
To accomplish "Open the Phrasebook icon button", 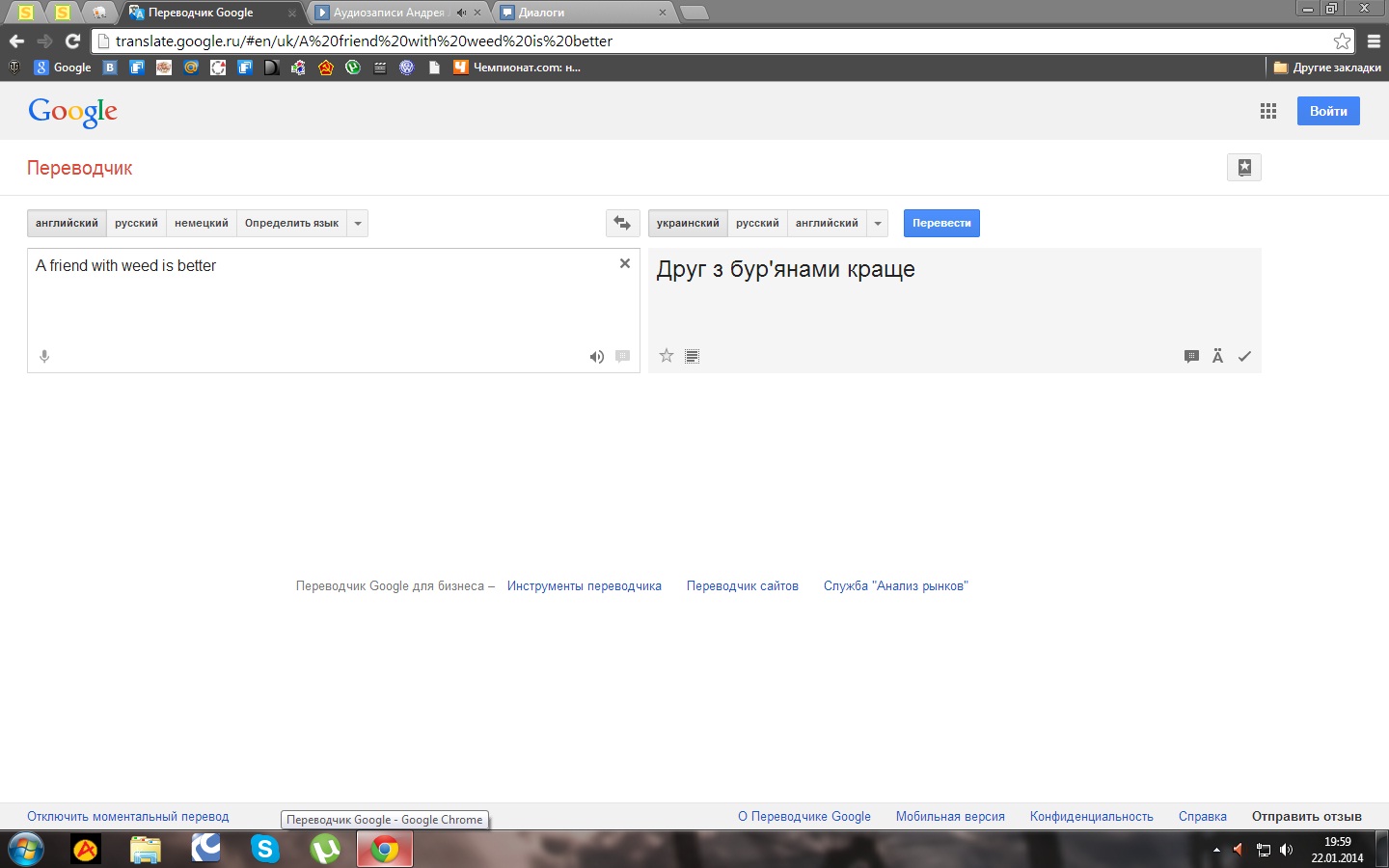I will click(1244, 168).
